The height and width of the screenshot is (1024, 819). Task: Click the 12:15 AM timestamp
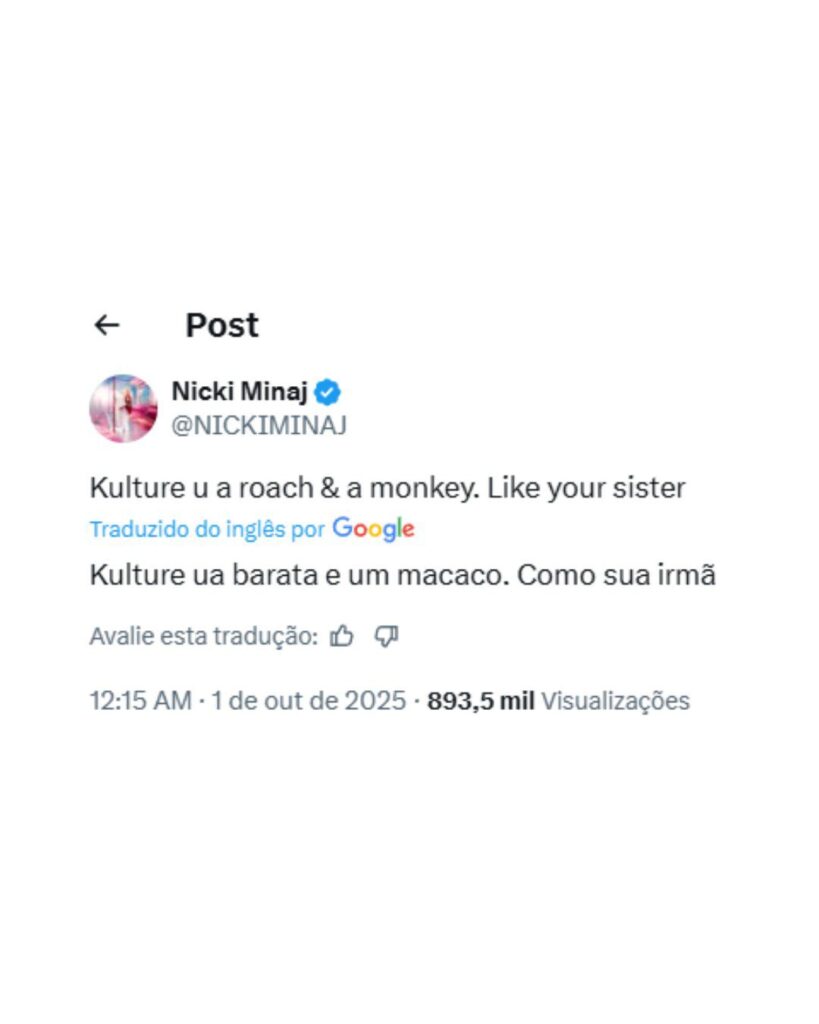pyautogui.click(x=140, y=701)
